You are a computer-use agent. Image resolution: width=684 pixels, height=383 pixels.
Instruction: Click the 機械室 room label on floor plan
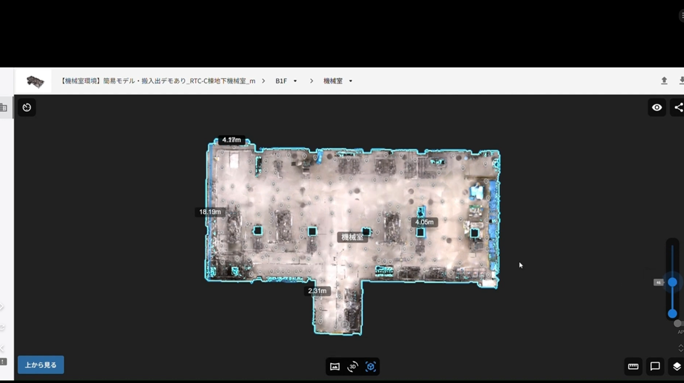[352, 237]
